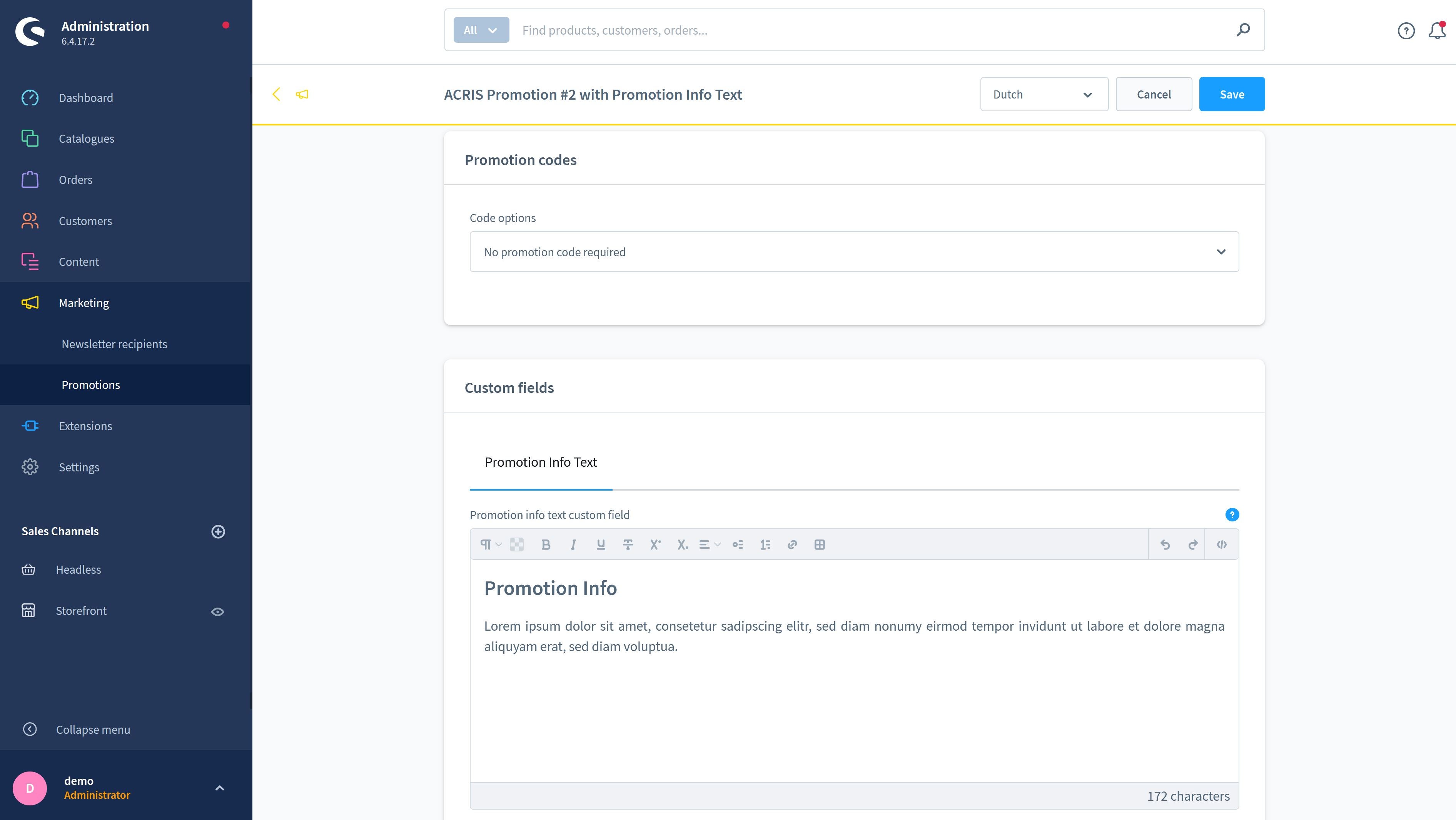Screen dimensions: 1456x820
Task: Click the Shopware logo icon
Action: pos(30,32)
